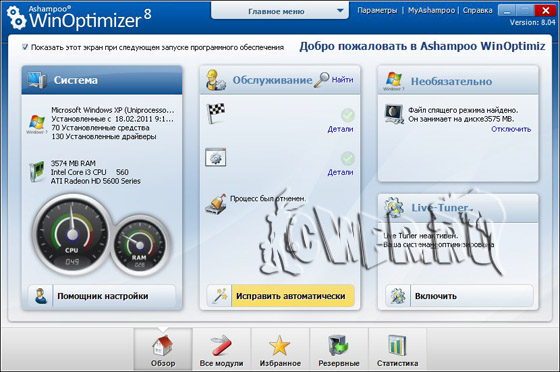
Task: Click the disk cleaner broom icon
Action: pyautogui.click(x=216, y=204)
